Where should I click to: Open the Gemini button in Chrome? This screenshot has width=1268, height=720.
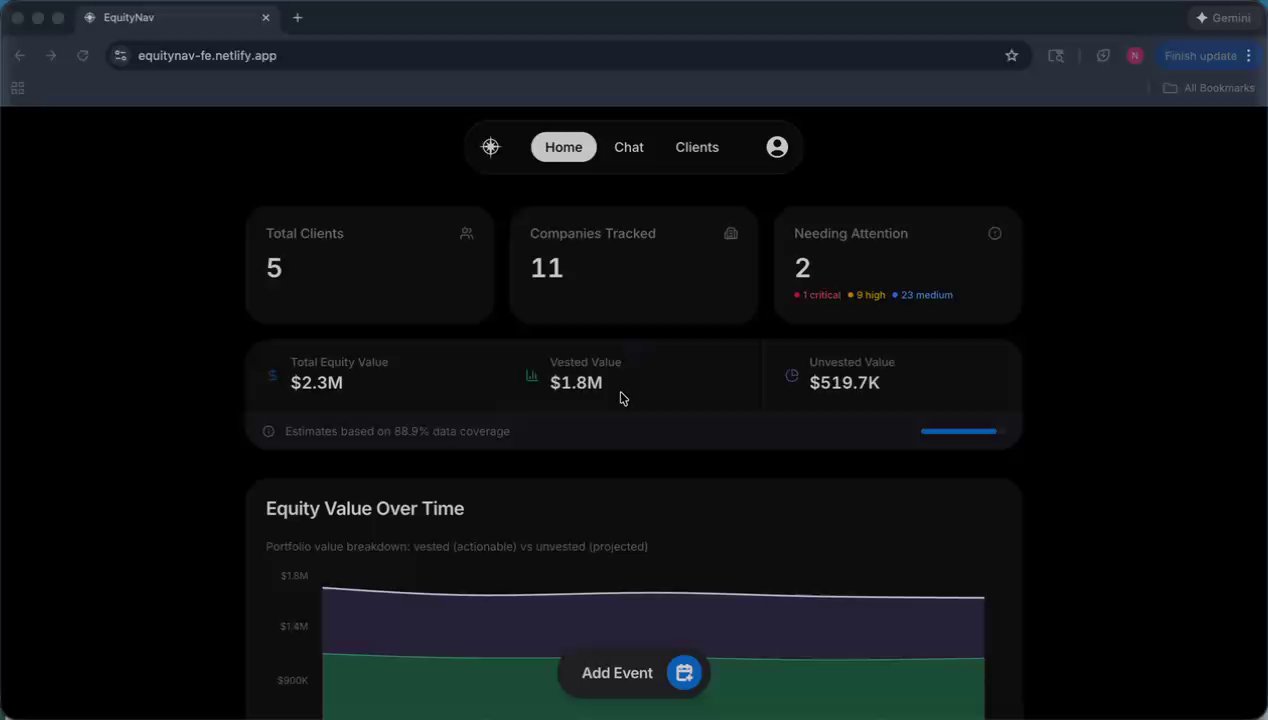click(1223, 18)
